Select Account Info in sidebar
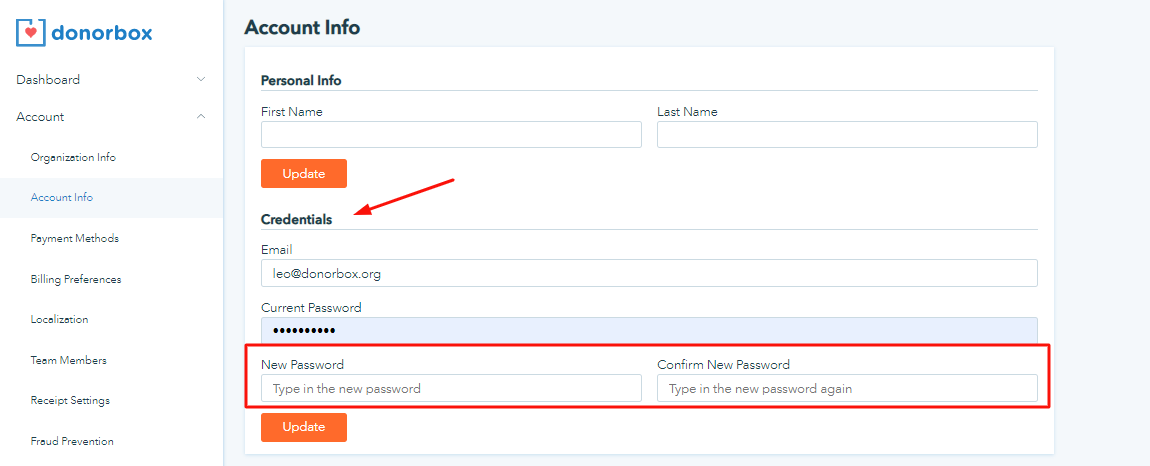 pos(62,198)
